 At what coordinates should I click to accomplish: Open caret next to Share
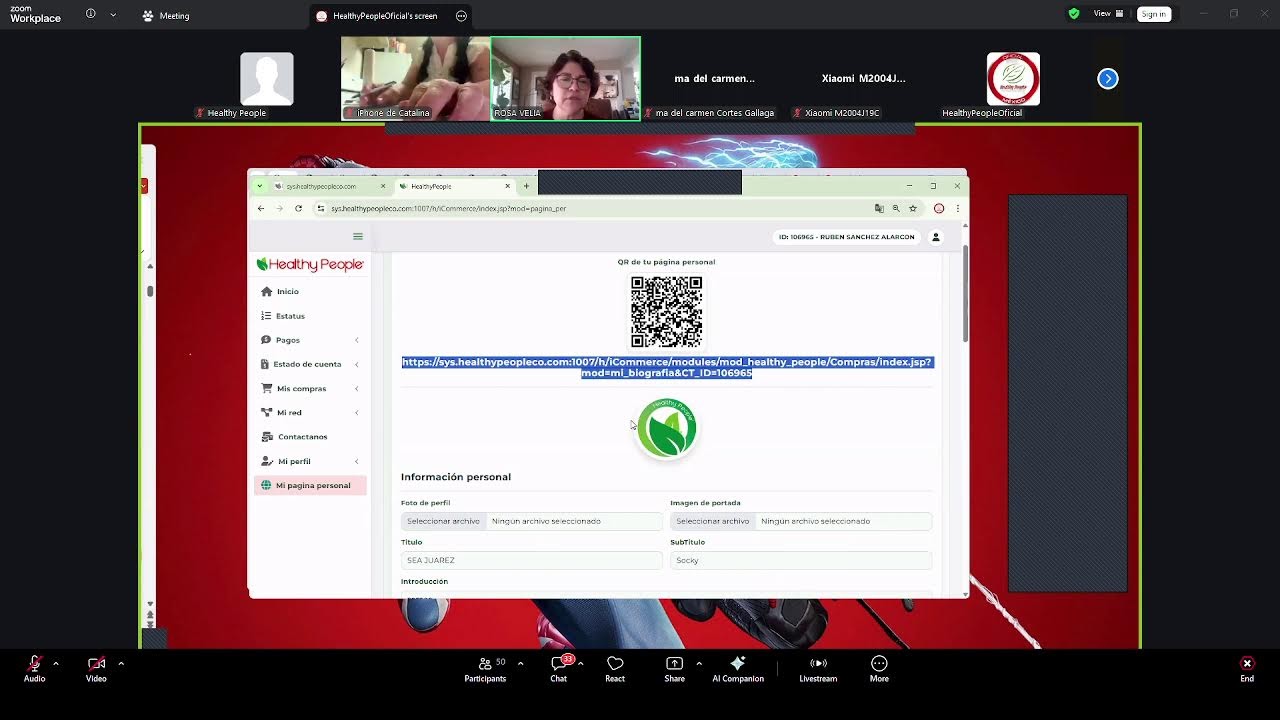(698, 663)
